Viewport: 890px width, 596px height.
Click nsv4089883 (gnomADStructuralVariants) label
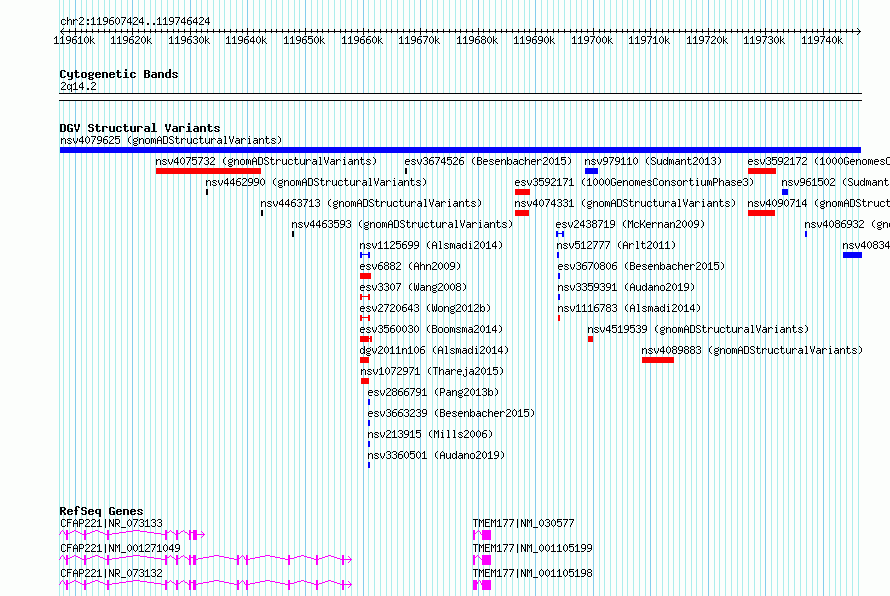[x=752, y=350]
